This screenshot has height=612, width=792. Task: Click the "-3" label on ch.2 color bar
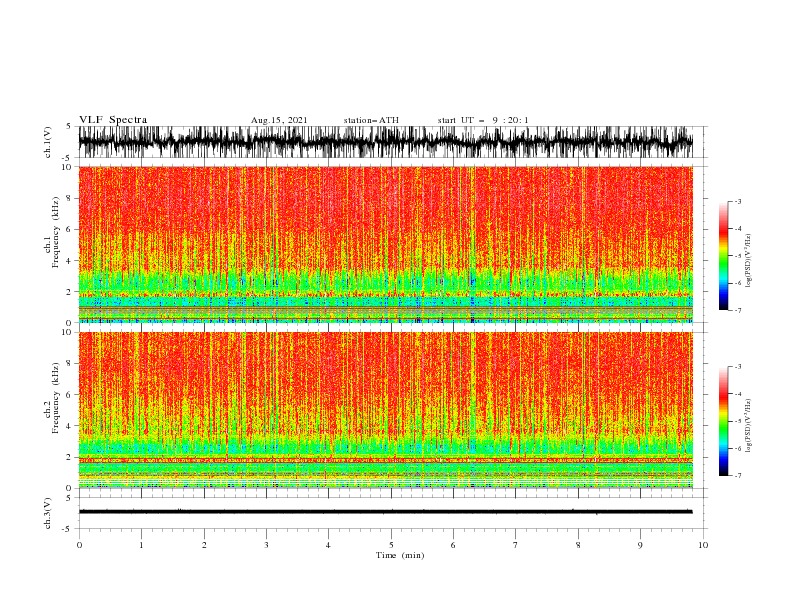pyautogui.click(x=737, y=367)
